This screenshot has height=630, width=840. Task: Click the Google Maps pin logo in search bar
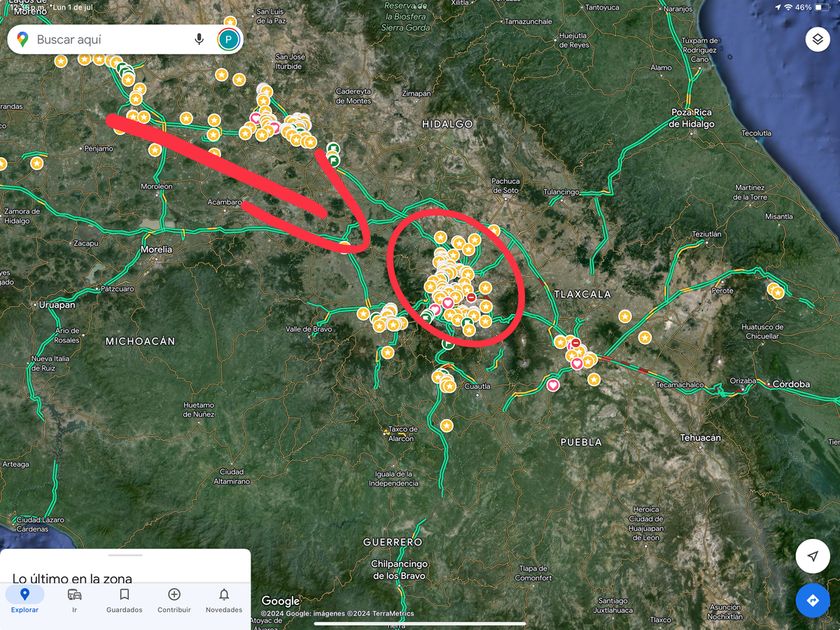[x=23, y=39]
